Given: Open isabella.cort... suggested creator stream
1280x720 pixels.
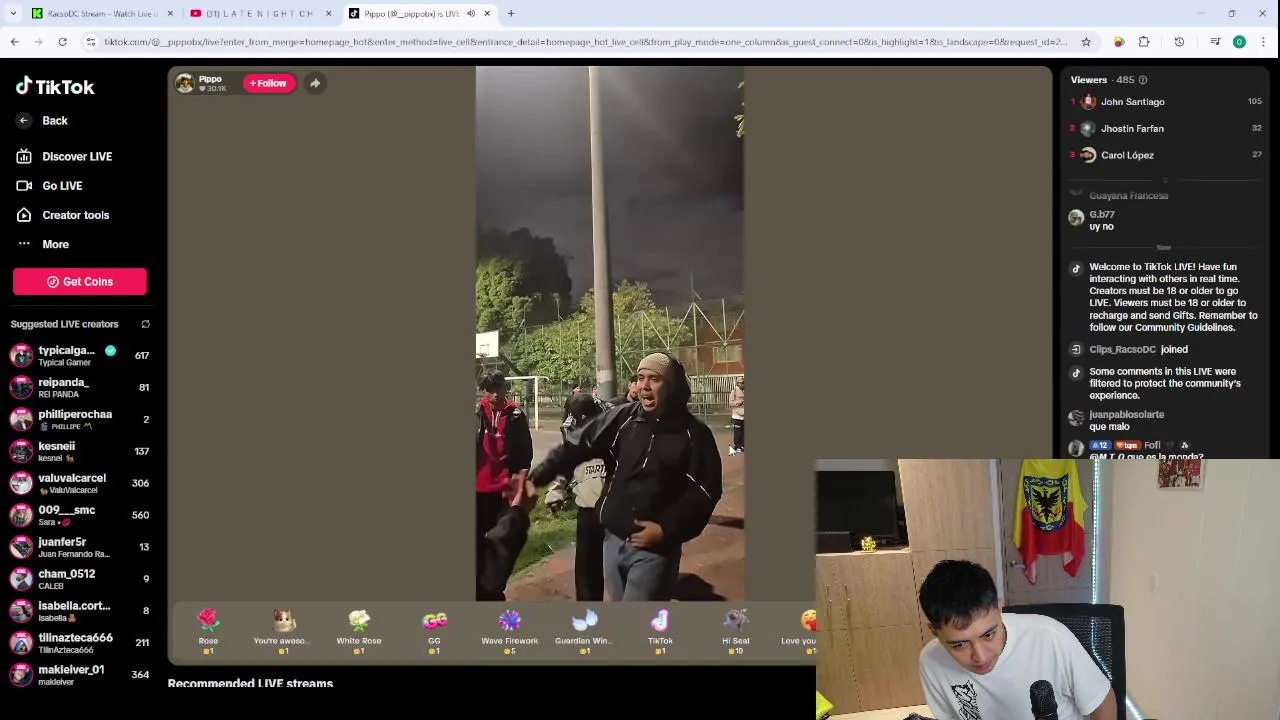Looking at the screenshot, I should [x=80, y=611].
